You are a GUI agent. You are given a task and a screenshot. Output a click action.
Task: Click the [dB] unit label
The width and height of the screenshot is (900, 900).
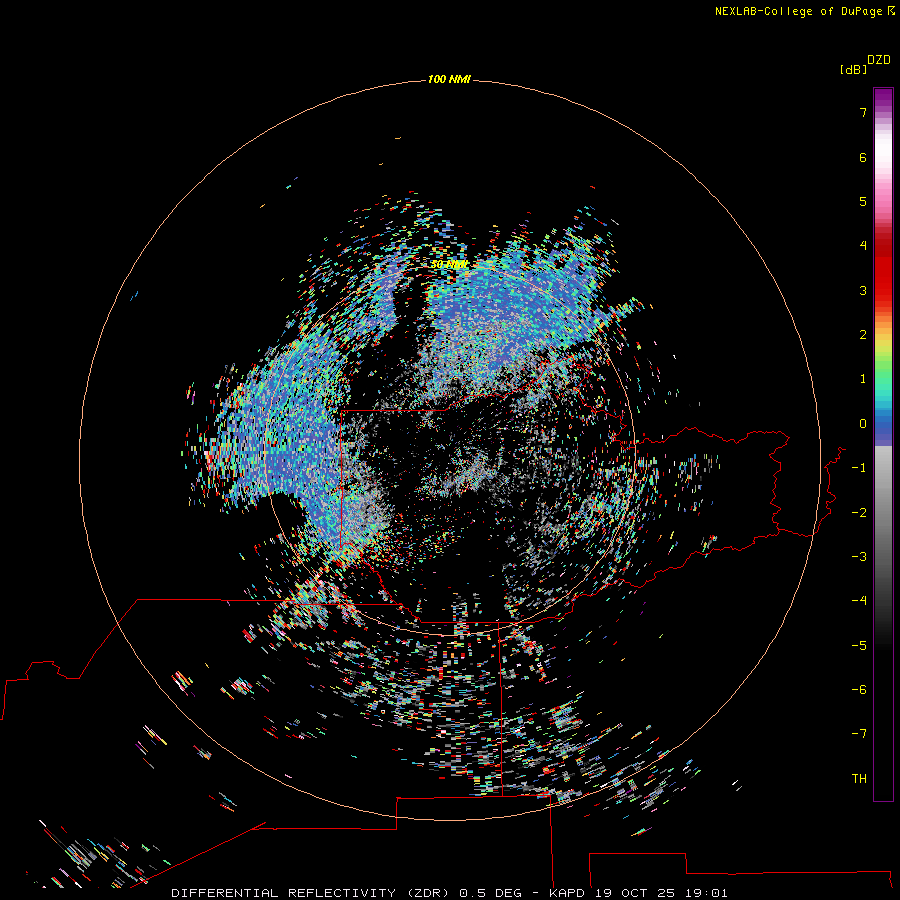coord(853,70)
